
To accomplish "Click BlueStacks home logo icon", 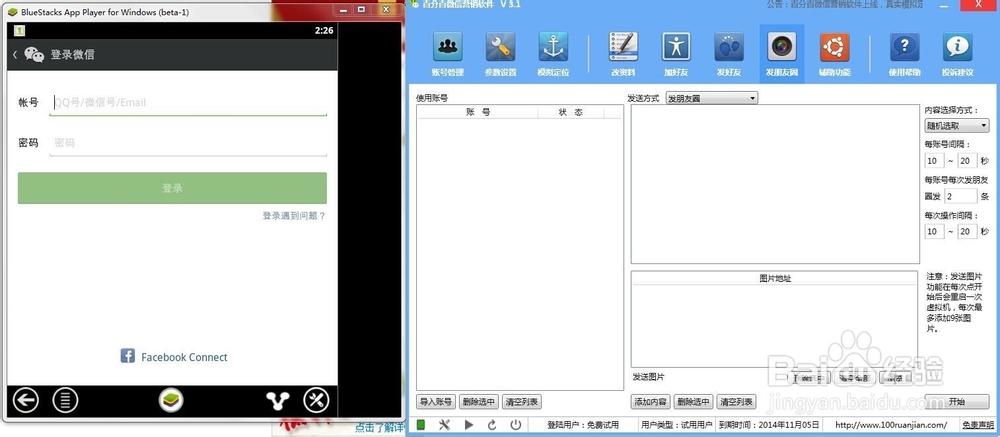I will click(171, 401).
